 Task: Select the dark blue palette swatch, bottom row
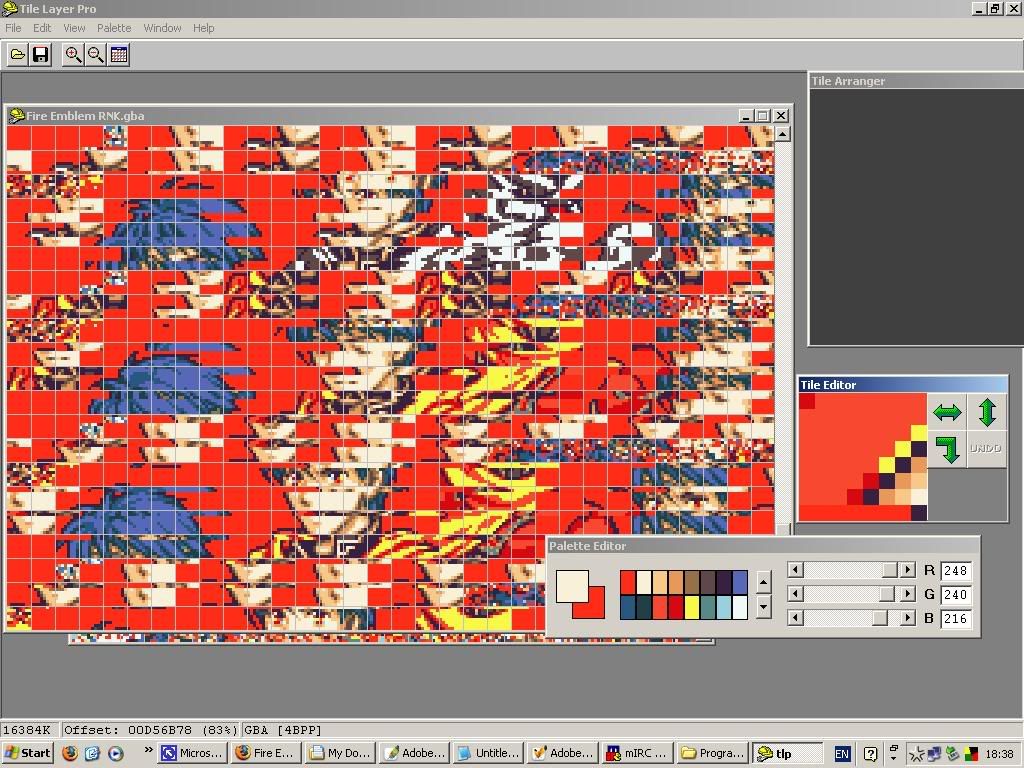pyautogui.click(x=628, y=607)
